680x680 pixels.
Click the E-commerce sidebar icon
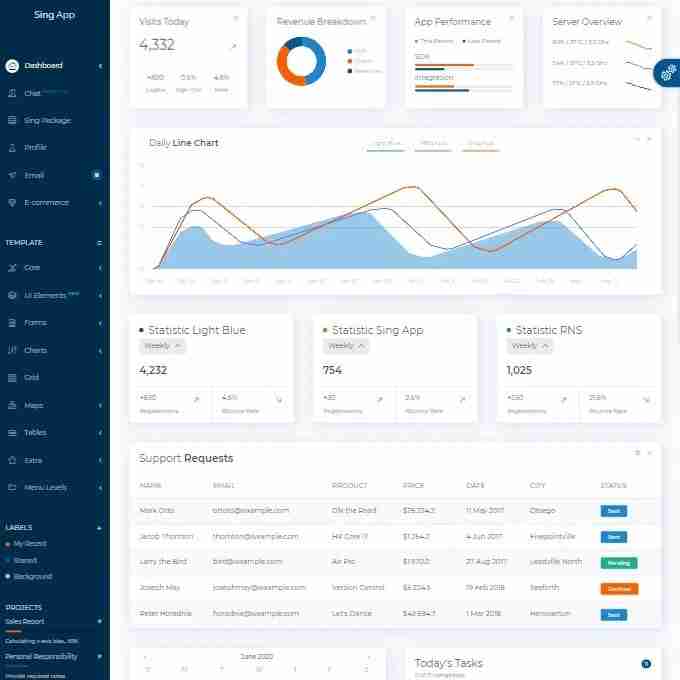[12, 203]
